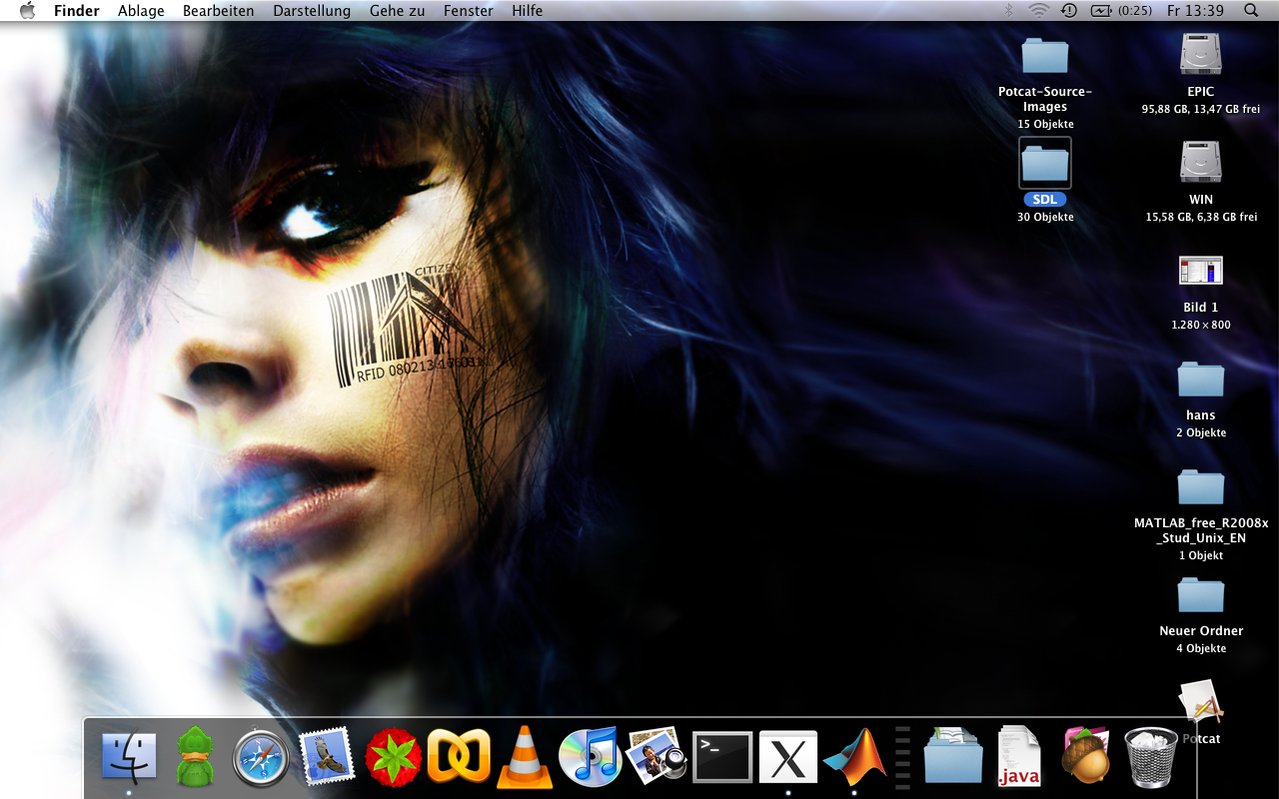Viewport: 1279px width, 799px height.
Task: Open X11 application in Dock
Action: (x=788, y=757)
